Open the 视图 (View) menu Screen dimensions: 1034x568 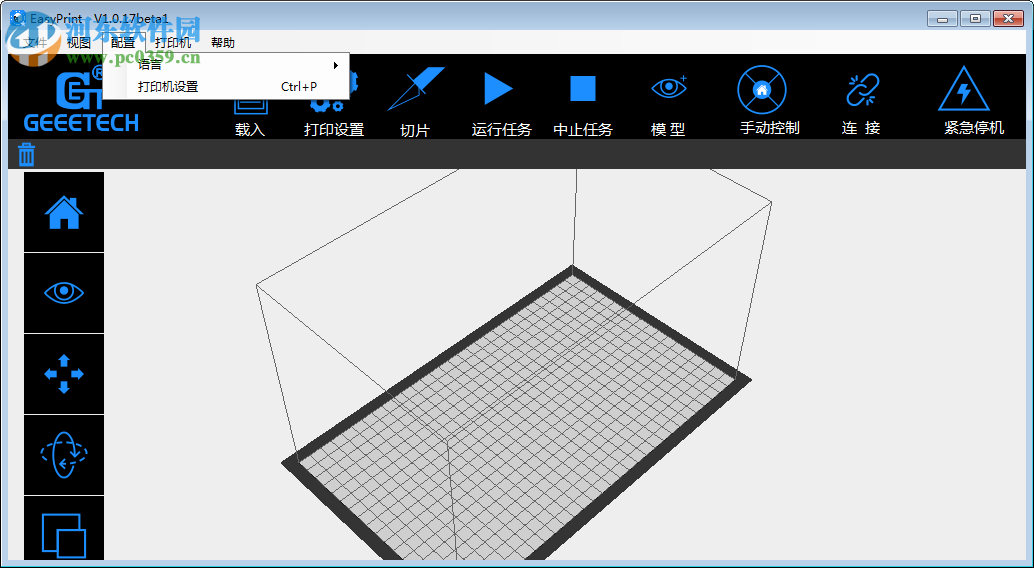[x=78, y=43]
